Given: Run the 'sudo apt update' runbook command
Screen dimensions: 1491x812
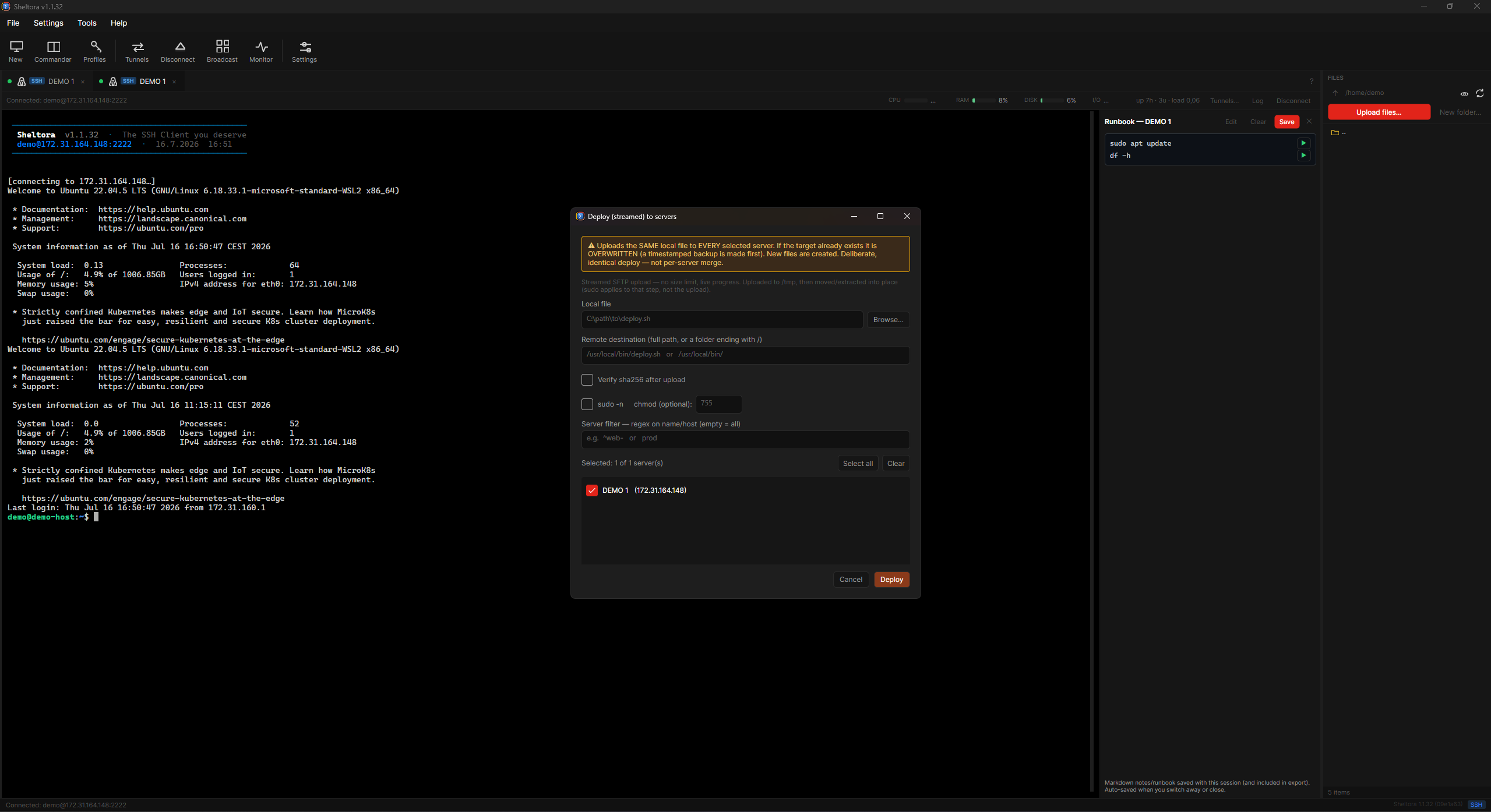Looking at the screenshot, I should [1303, 143].
